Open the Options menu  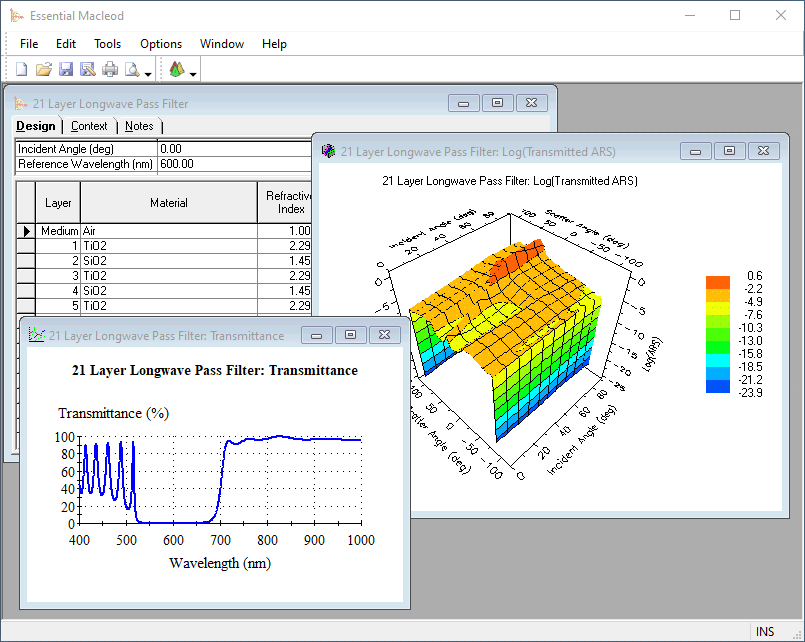(x=161, y=44)
